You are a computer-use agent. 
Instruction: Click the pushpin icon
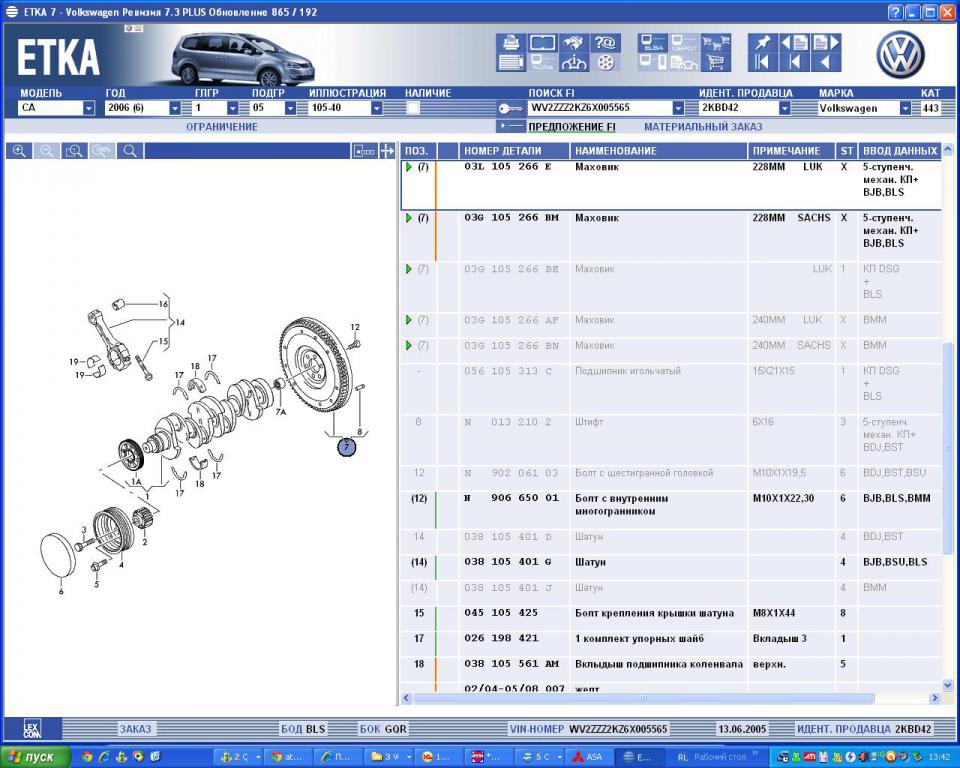pos(762,42)
